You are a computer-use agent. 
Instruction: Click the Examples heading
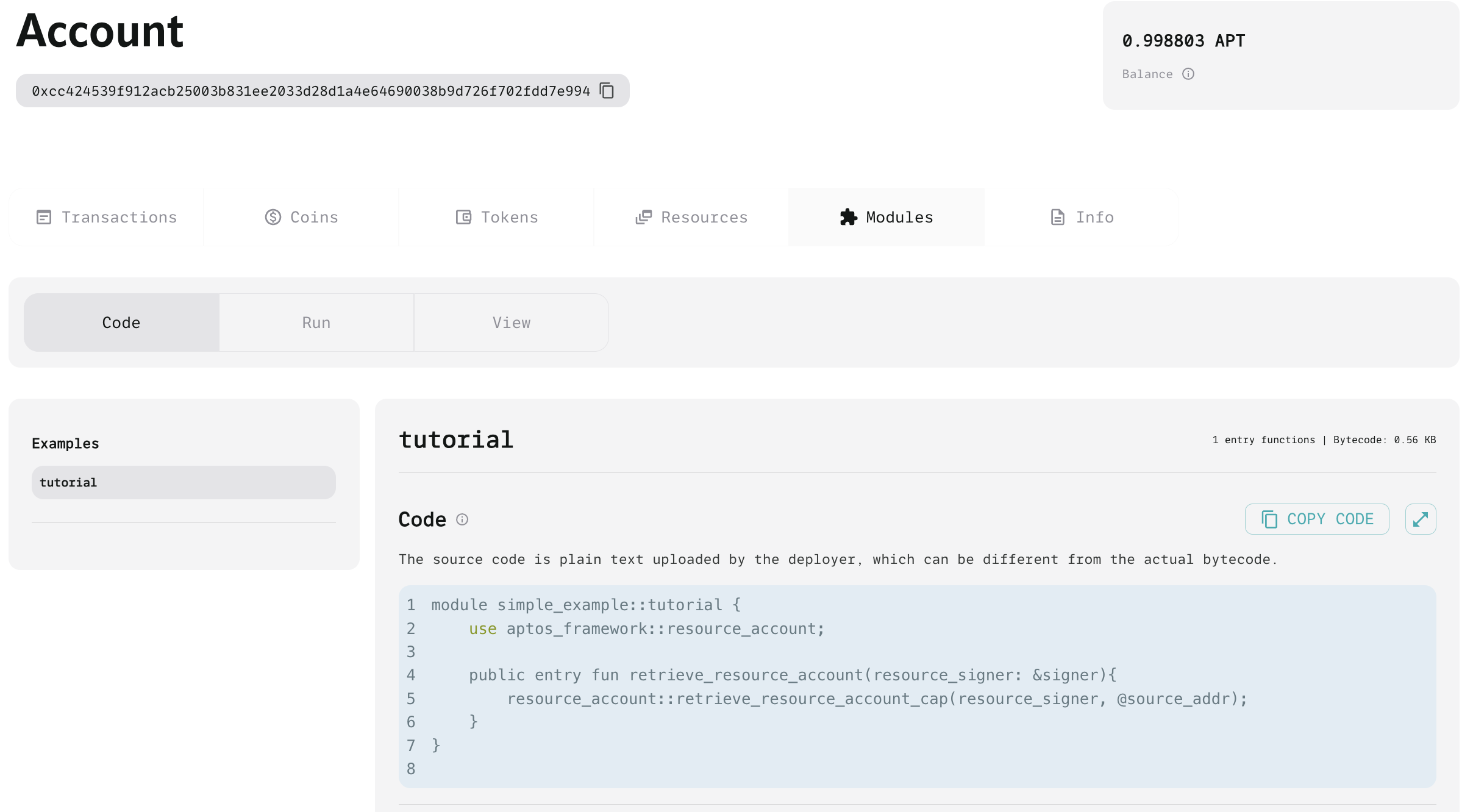tap(65, 443)
